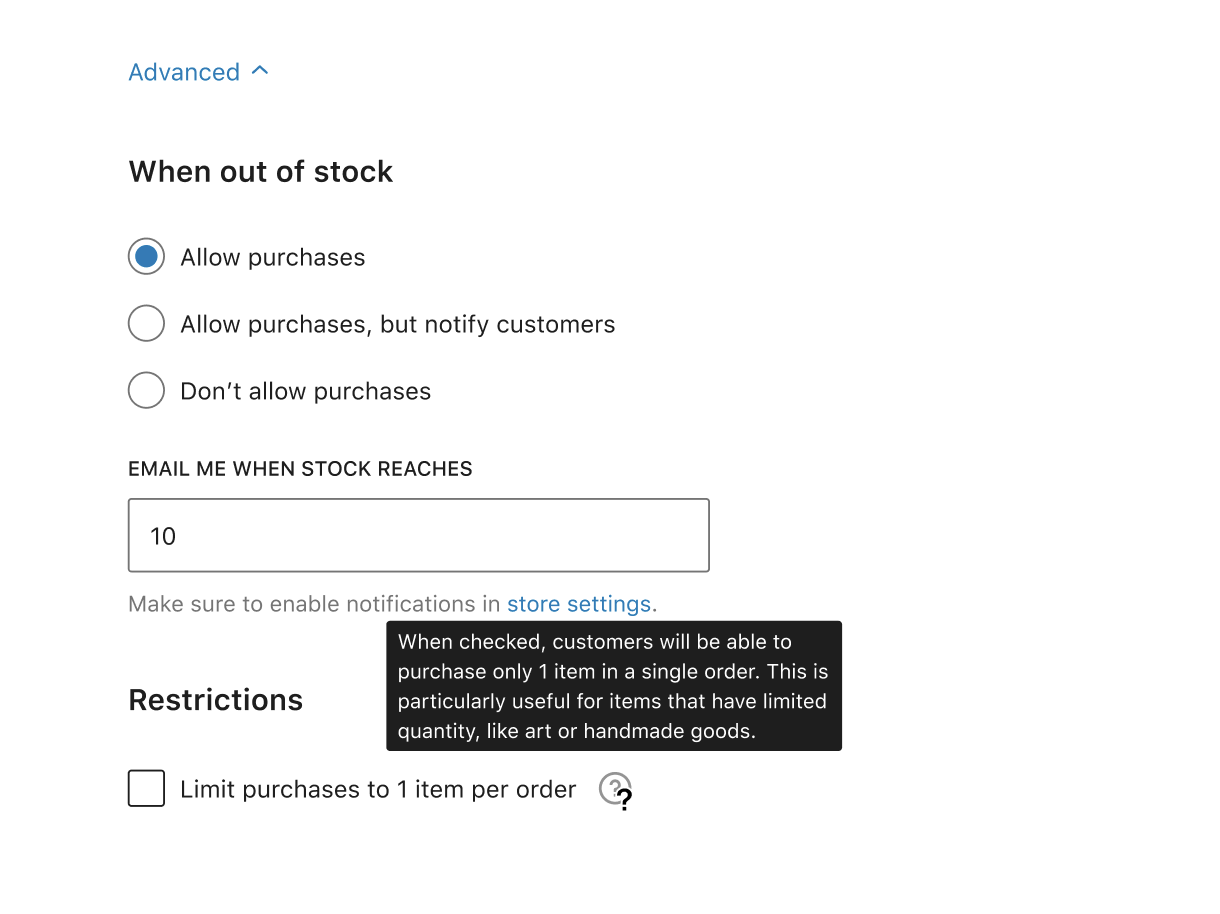This screenshot has height=914, width=1220.
Task: Click inside the Email me when stock reaches box
Action: click(x=418, y=535)
